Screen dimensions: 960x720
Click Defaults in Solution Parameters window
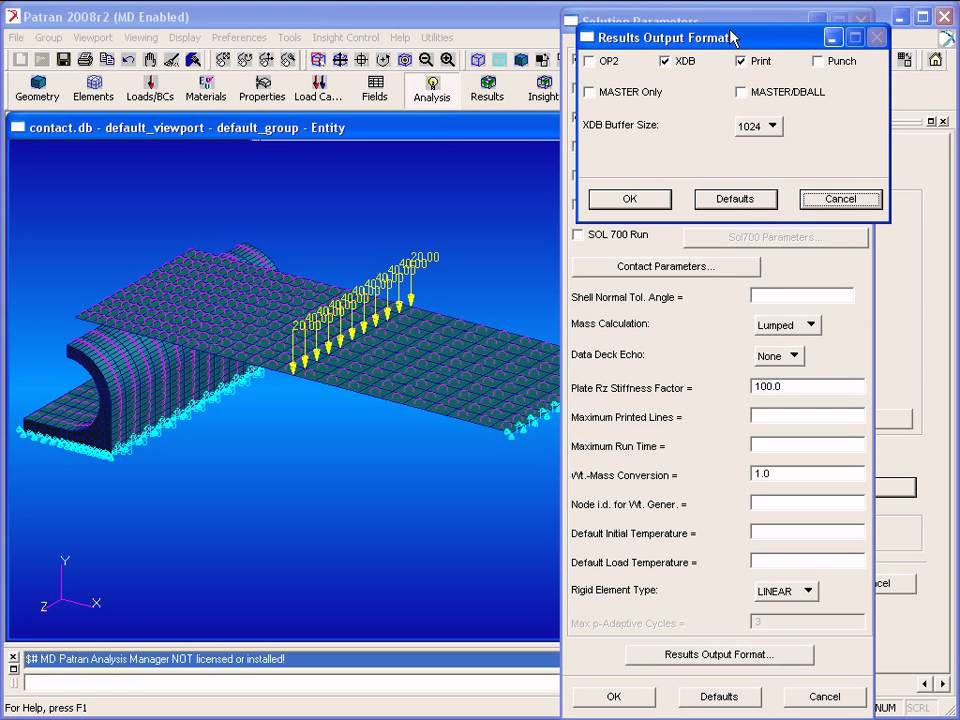tap(719, 697)
